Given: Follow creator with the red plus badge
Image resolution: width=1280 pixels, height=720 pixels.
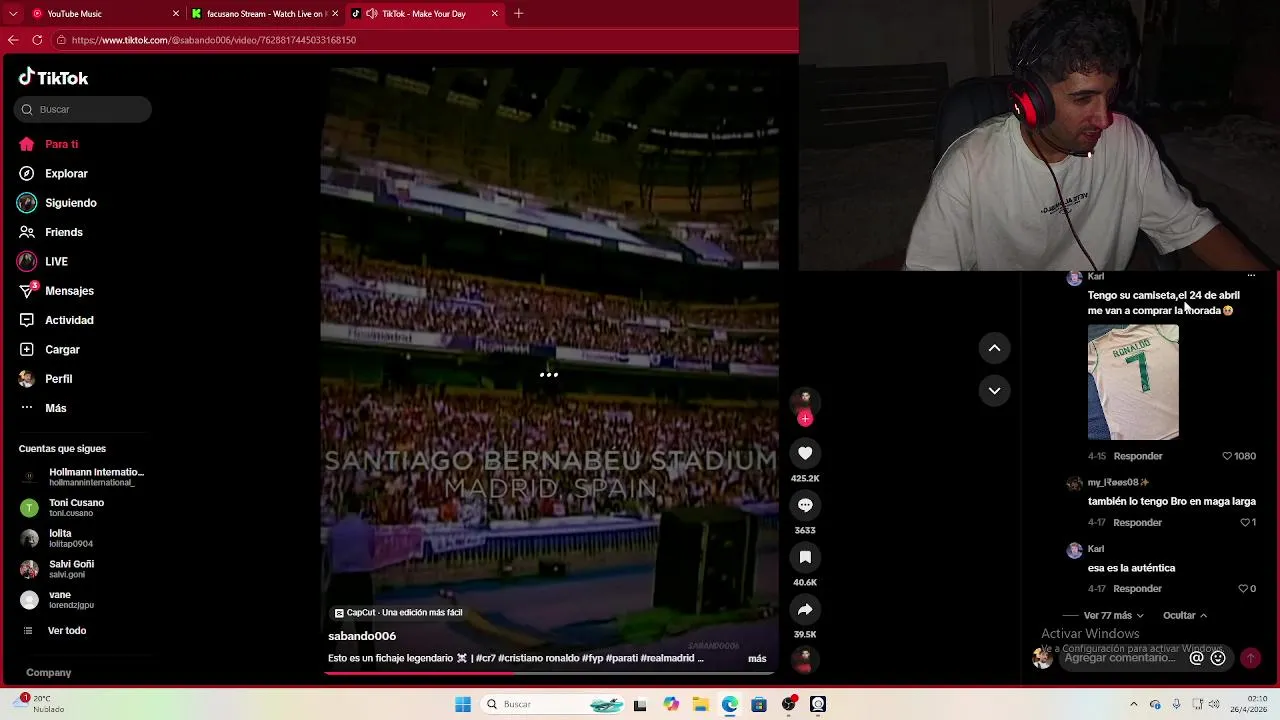Looking at the screenshot, I should coord(805,419).
